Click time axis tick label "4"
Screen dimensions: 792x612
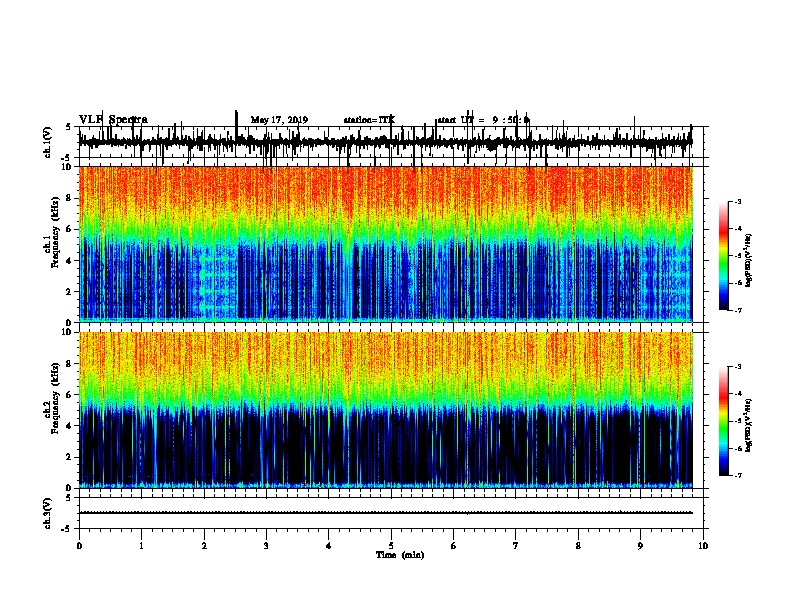point(329,546)
